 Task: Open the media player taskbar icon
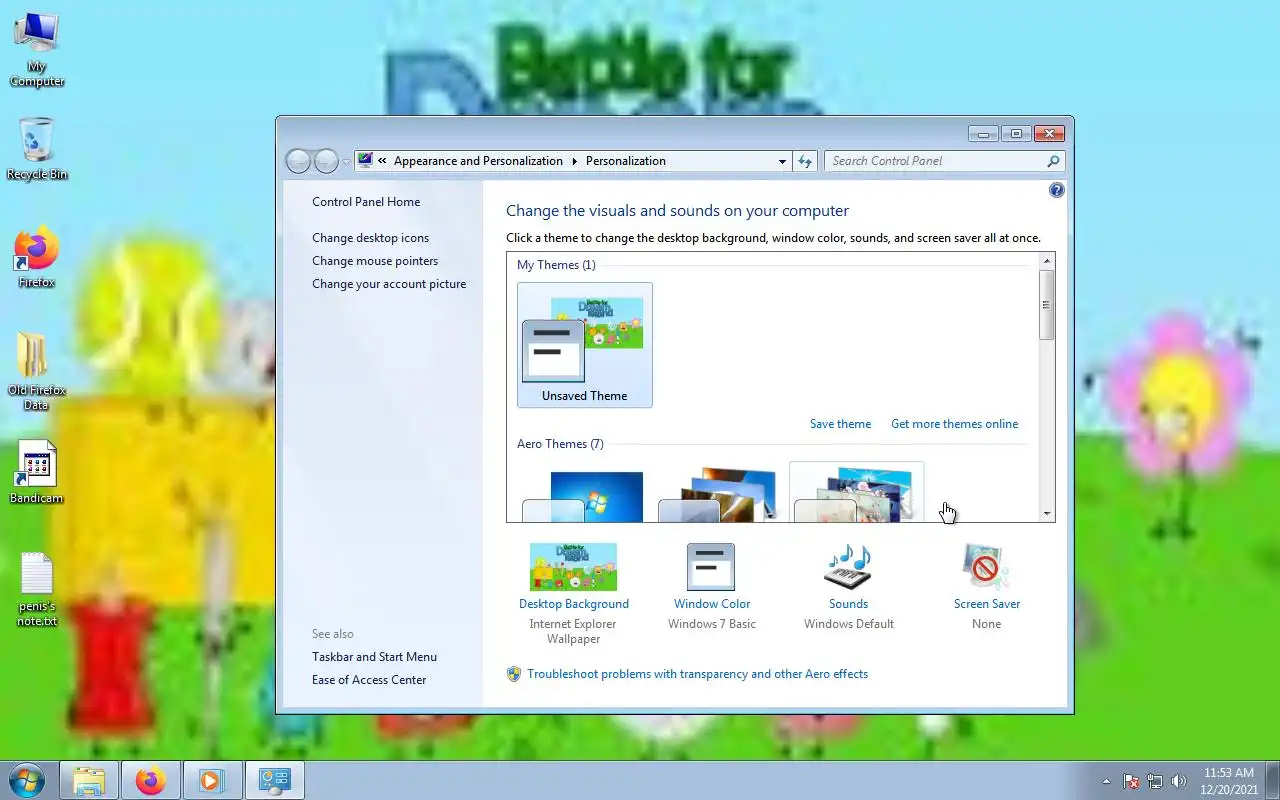tap(212, 780)
